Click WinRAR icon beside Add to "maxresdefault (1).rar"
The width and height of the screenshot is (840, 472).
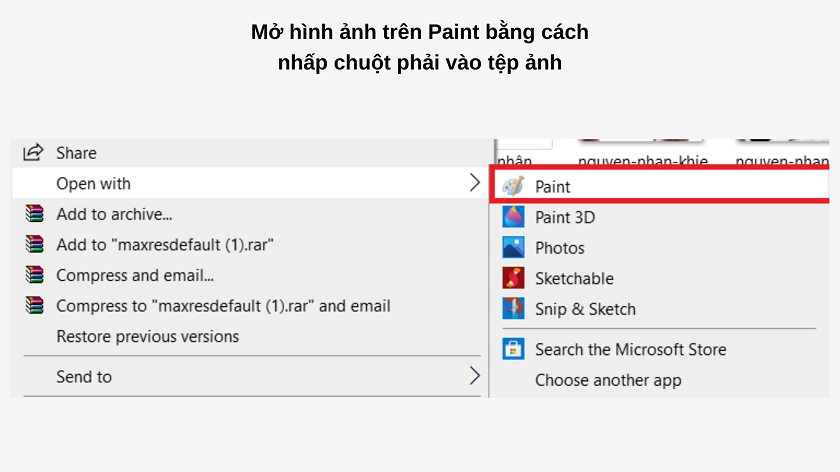(34, 244)
